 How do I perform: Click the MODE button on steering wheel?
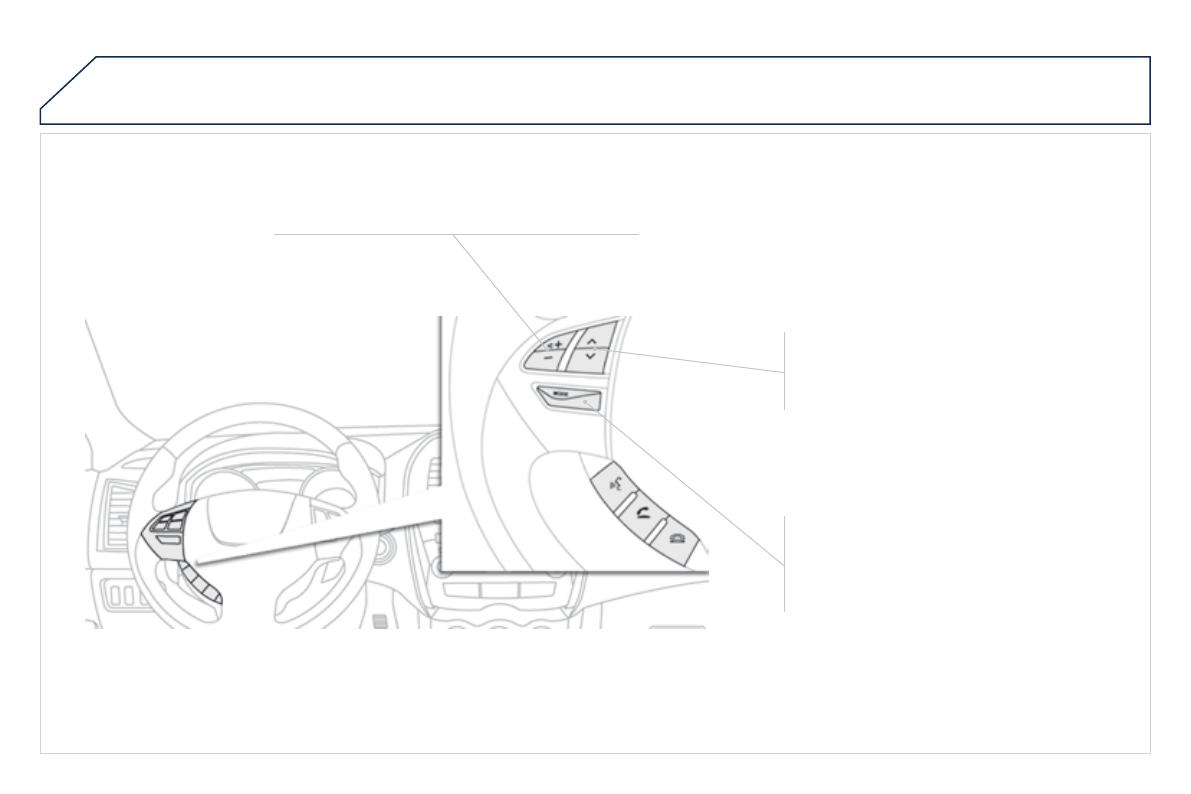(x=569, y=397)
